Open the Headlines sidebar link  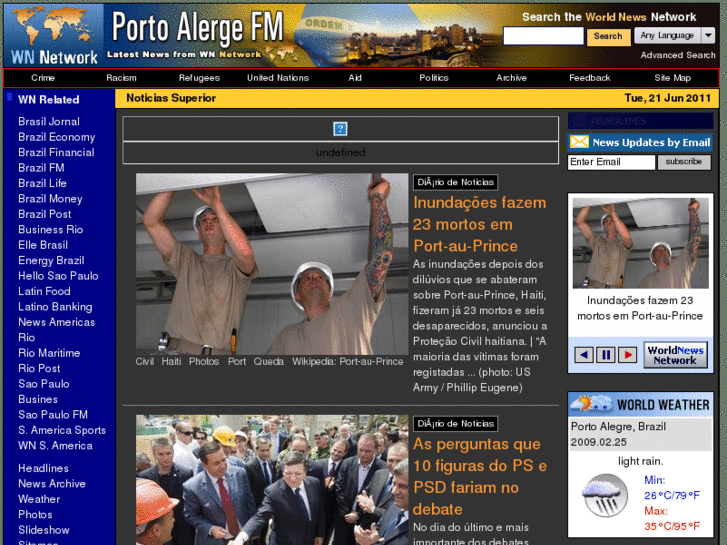coord(43,468)
